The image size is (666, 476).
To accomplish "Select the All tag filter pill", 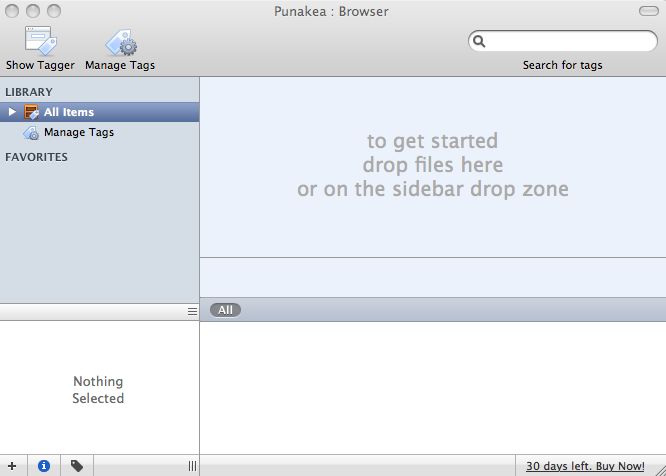I will click(225, 310).
